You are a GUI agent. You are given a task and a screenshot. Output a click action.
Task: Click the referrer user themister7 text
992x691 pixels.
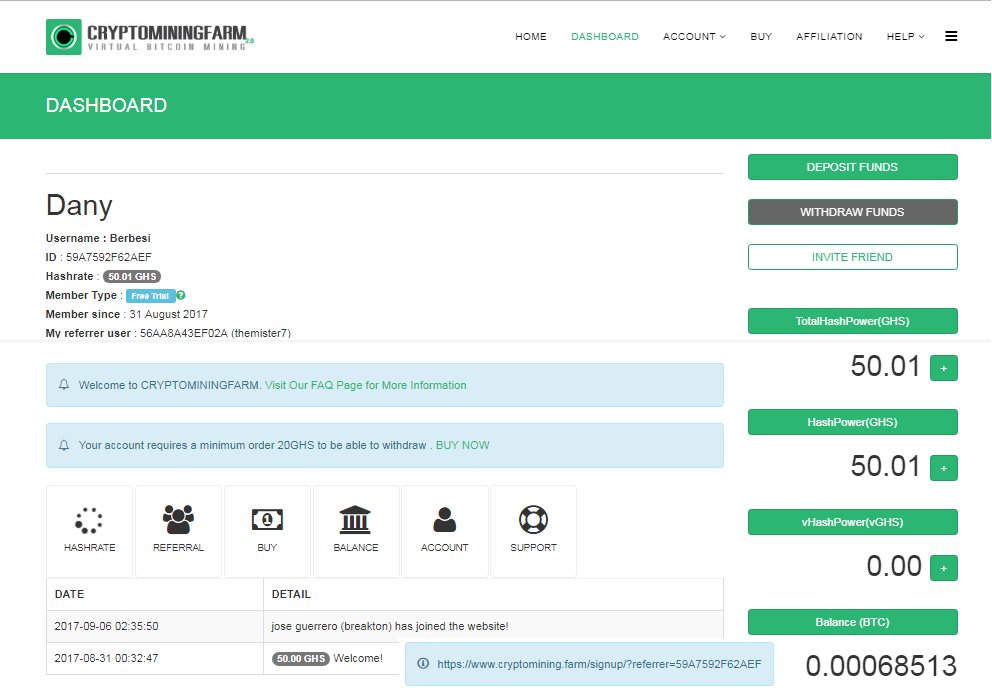pyautogui.click(x=168, y=333)
